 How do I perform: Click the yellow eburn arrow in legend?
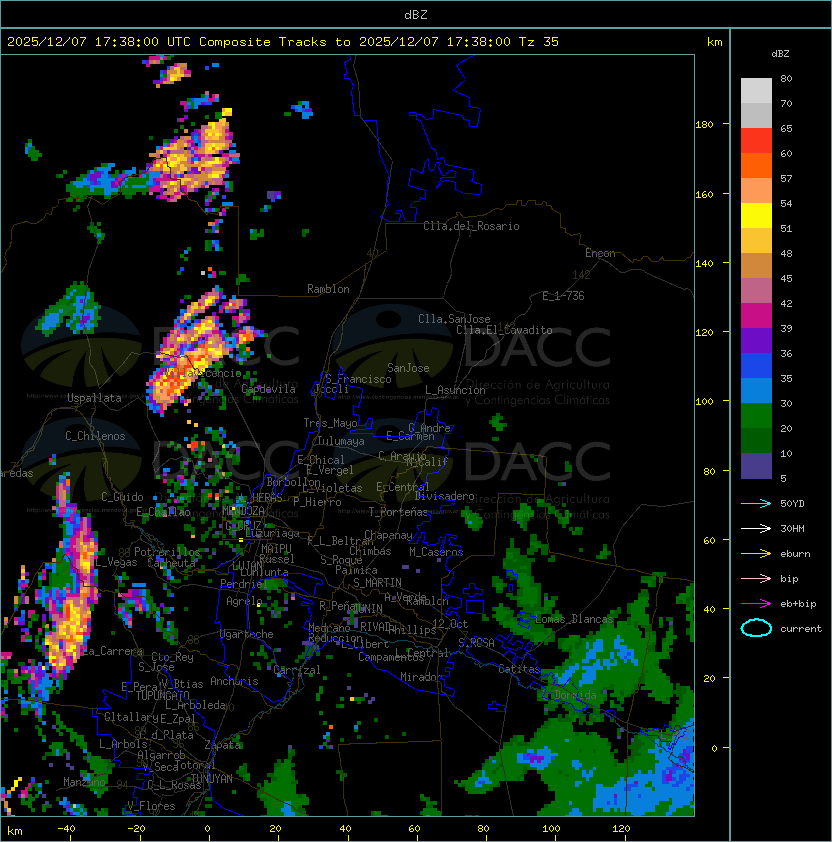point(756,554)
